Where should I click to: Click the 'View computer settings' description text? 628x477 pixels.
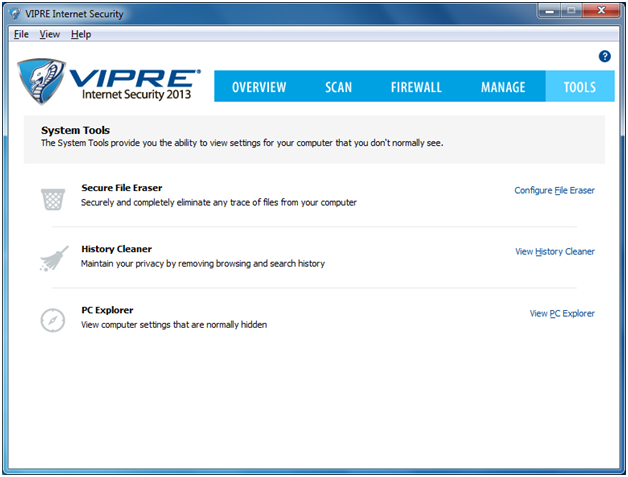click(x=174, y=325)
